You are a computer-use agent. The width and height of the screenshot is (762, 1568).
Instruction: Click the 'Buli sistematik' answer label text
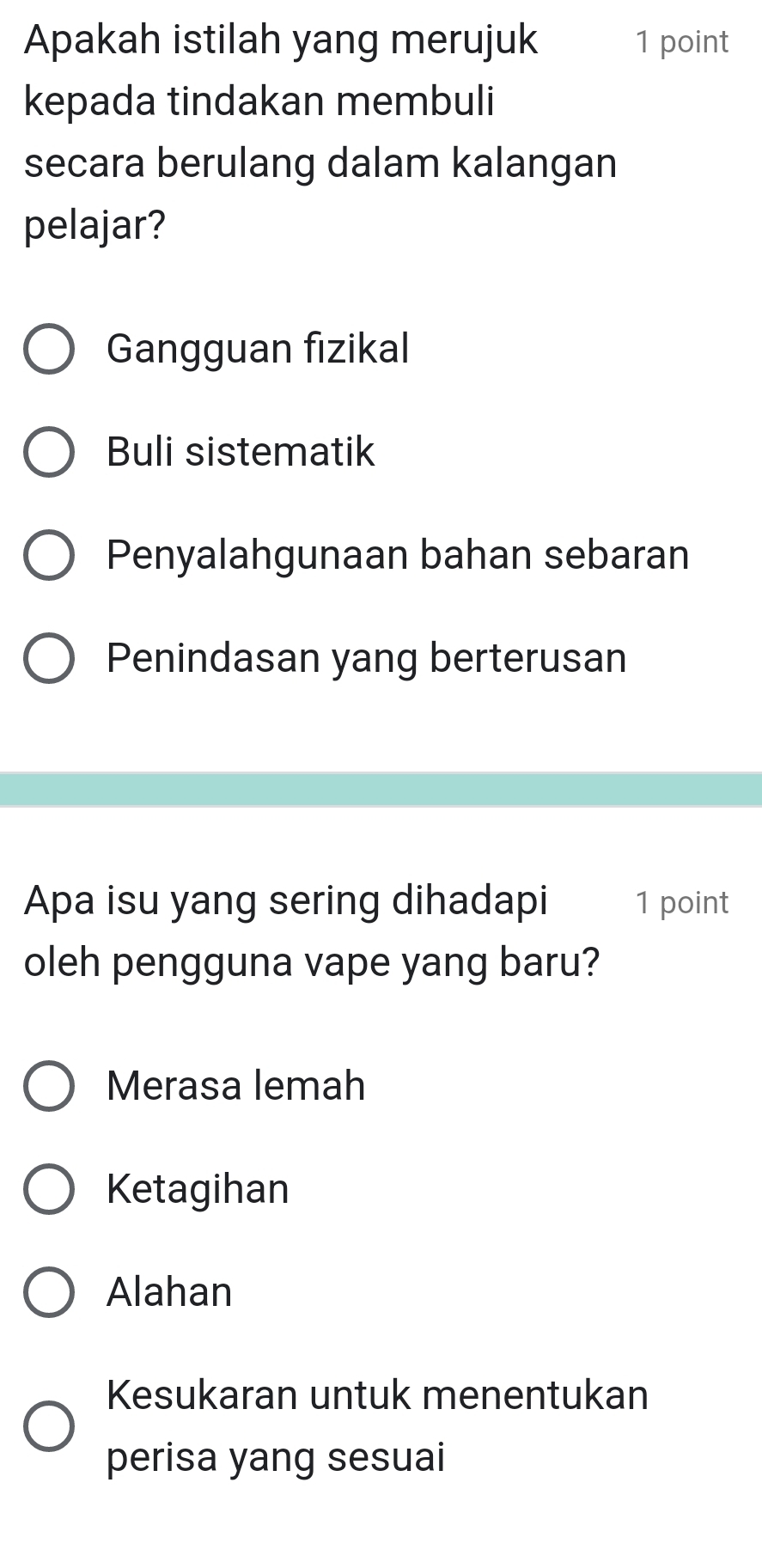[241, 452]
